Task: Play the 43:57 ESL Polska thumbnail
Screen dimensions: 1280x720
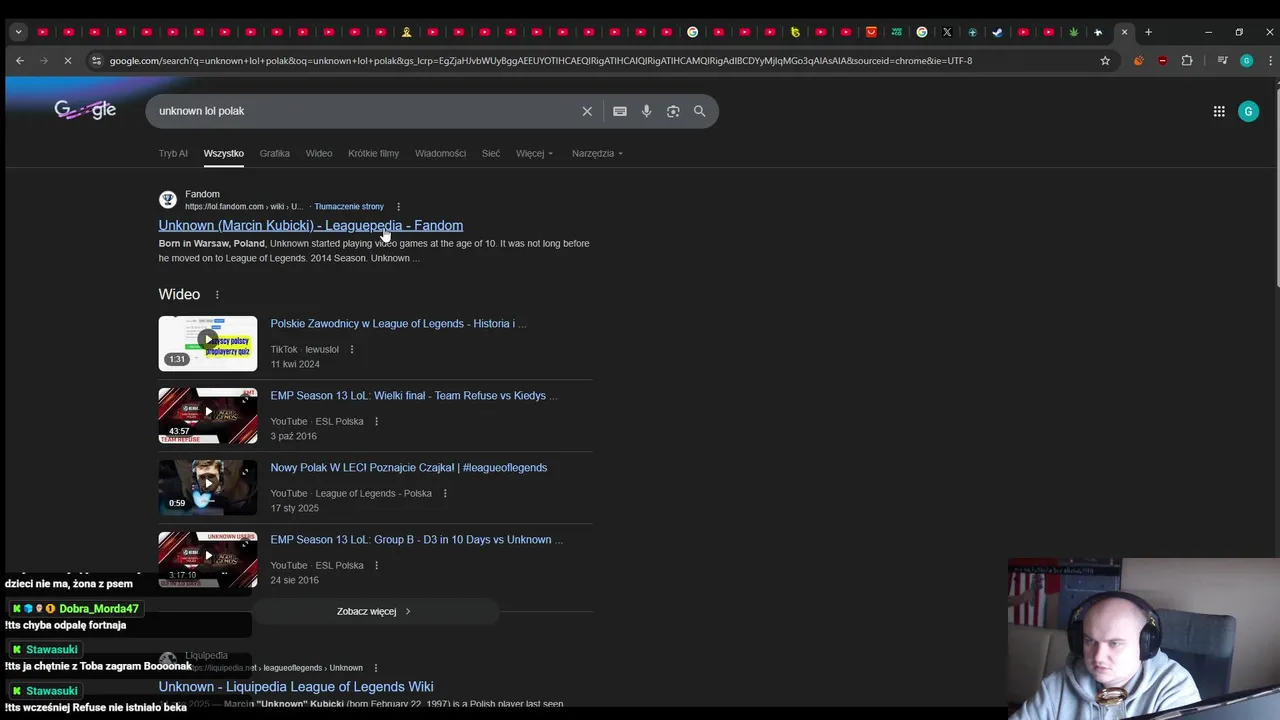Action: [207, 415]
